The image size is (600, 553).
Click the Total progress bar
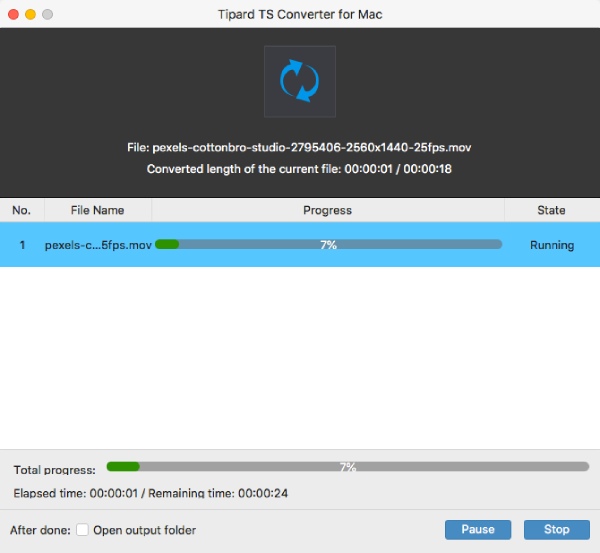click(347, 467)
